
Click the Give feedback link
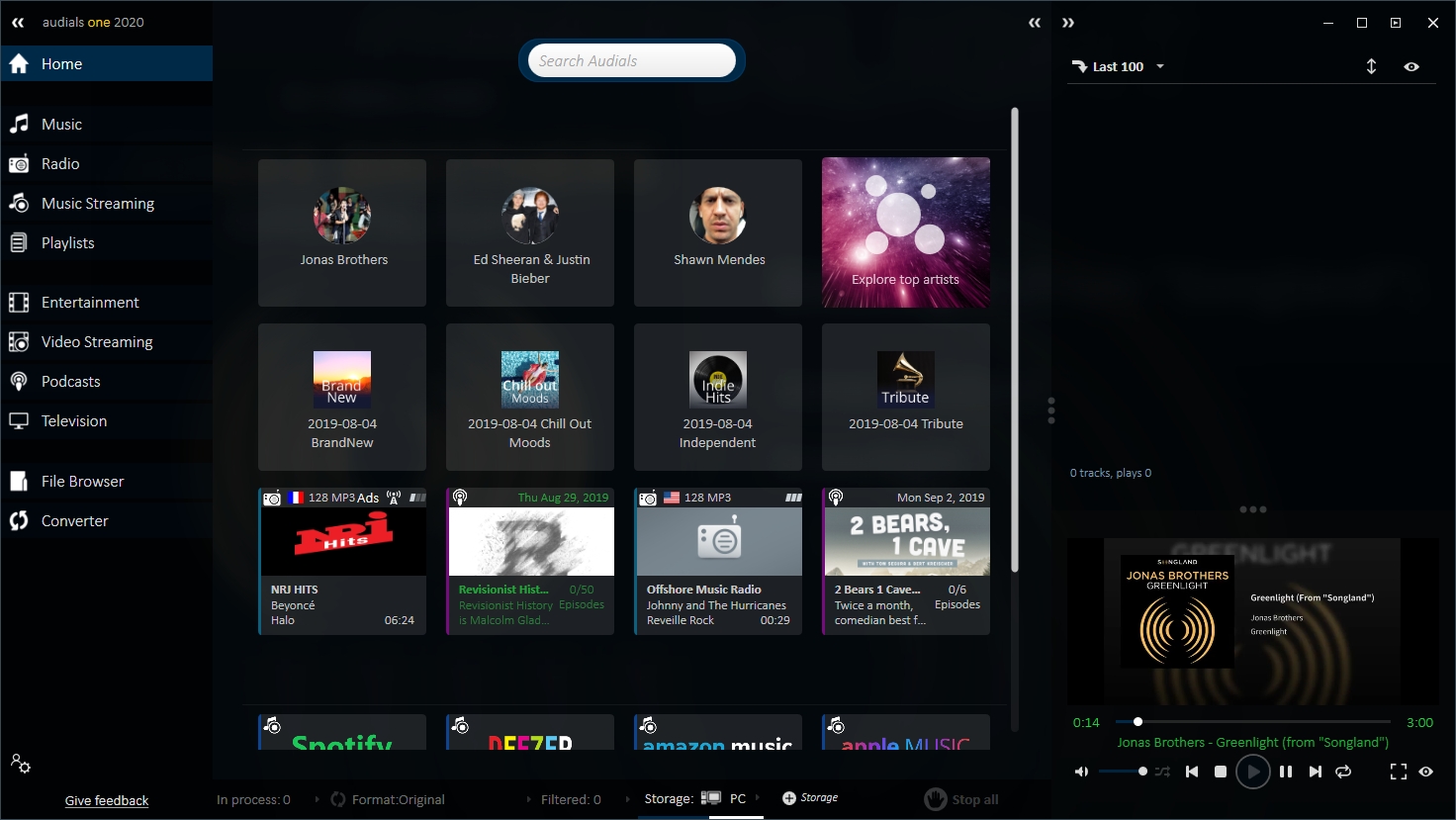107,800
